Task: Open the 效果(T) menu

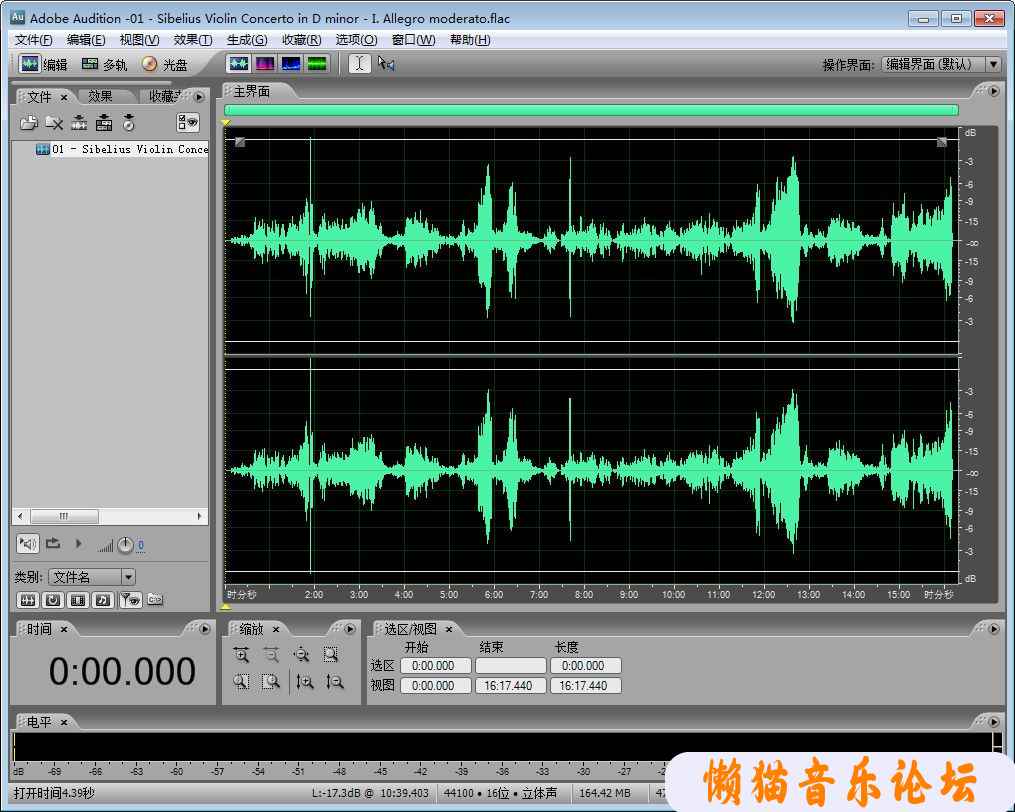Action: click(x=193, y=40)
